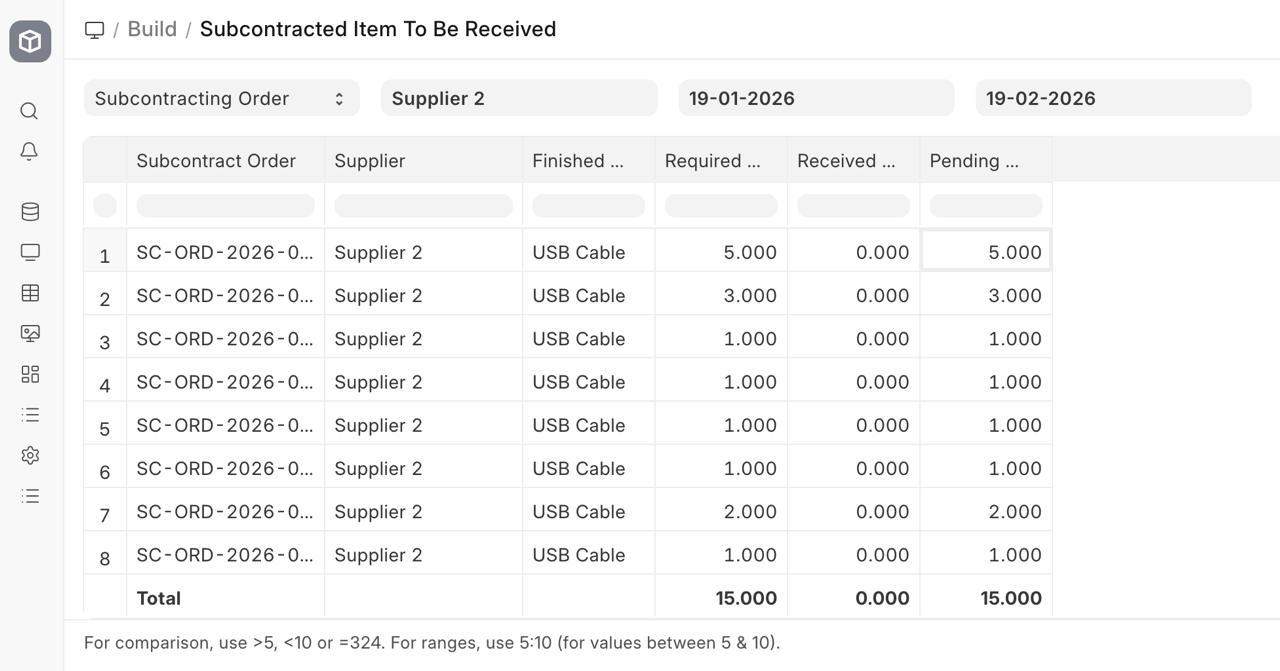Select the first row's subcontract order cell
This screenshot has width=1280, height=671.
[x=225, y=252]
